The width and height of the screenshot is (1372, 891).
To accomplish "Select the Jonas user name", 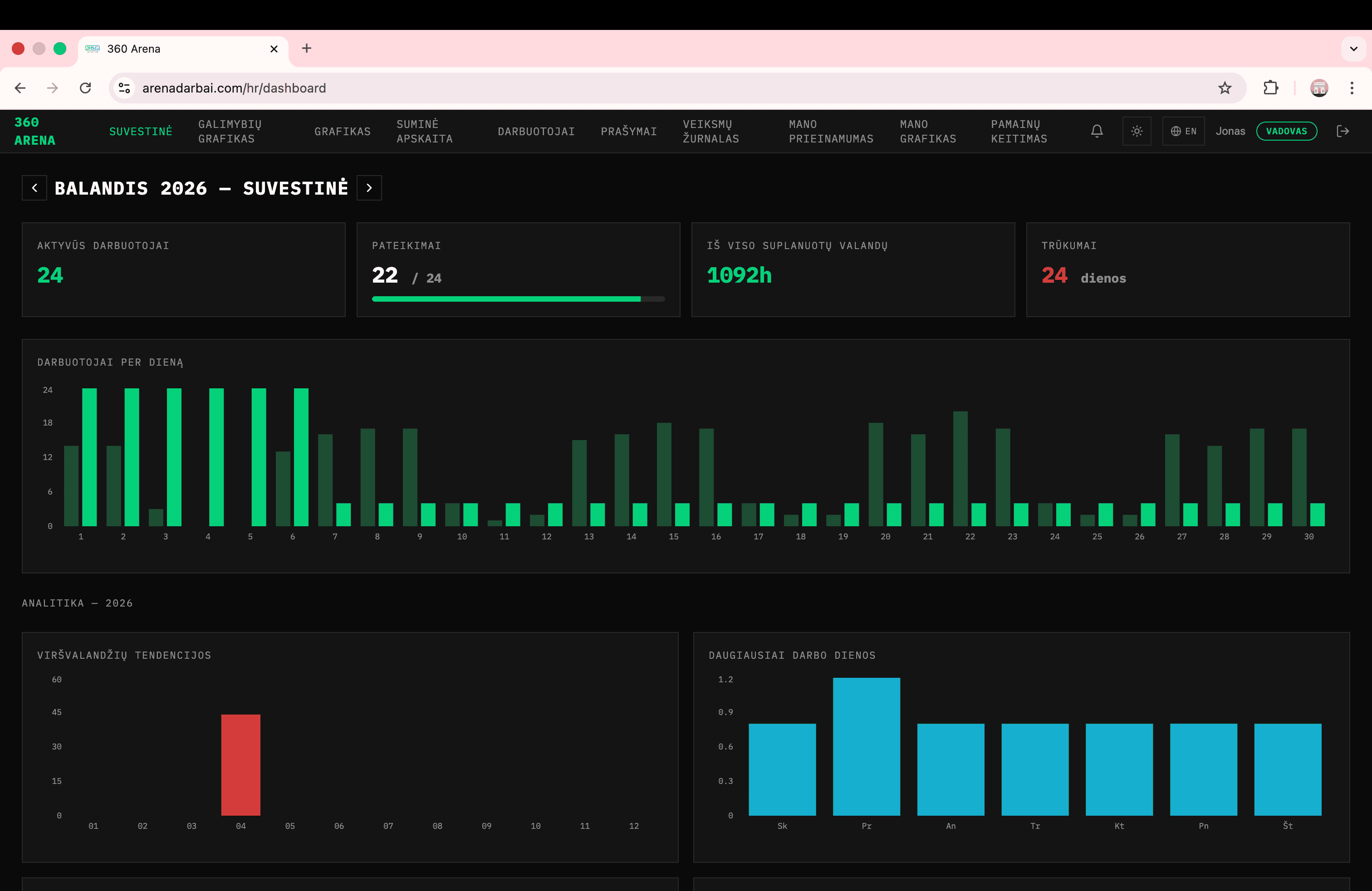I will 1230,131.
